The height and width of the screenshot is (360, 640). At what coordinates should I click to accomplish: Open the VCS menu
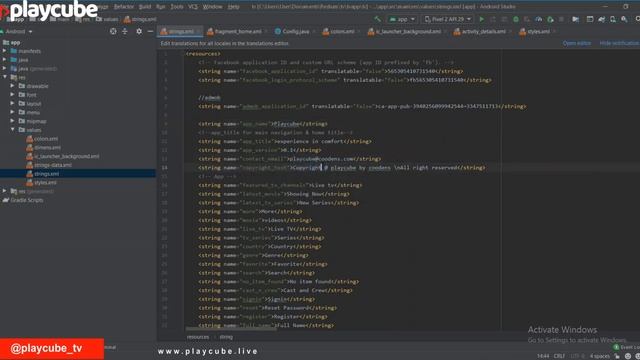pyautogui.click(x=193, y=7)
